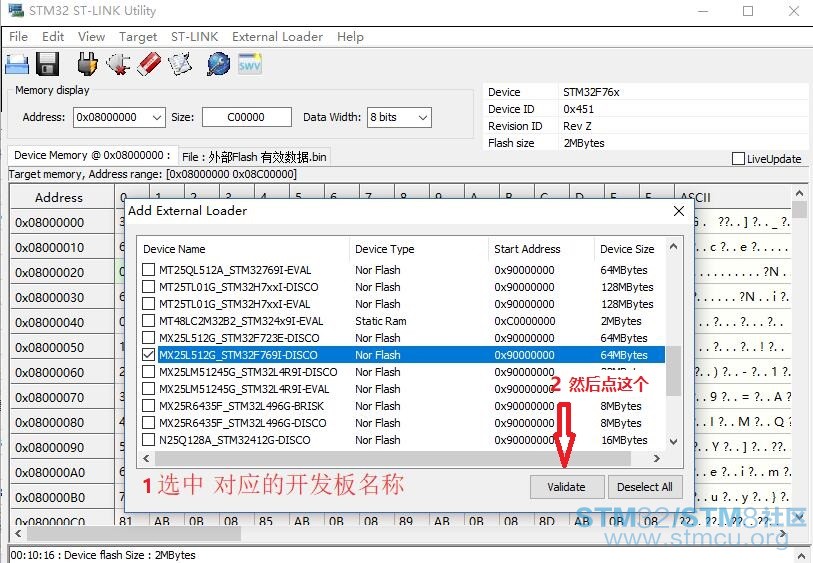The image size is (813, 563).
Task: Sort loaders by Start Address column
Action: click(x=541, y=249)
